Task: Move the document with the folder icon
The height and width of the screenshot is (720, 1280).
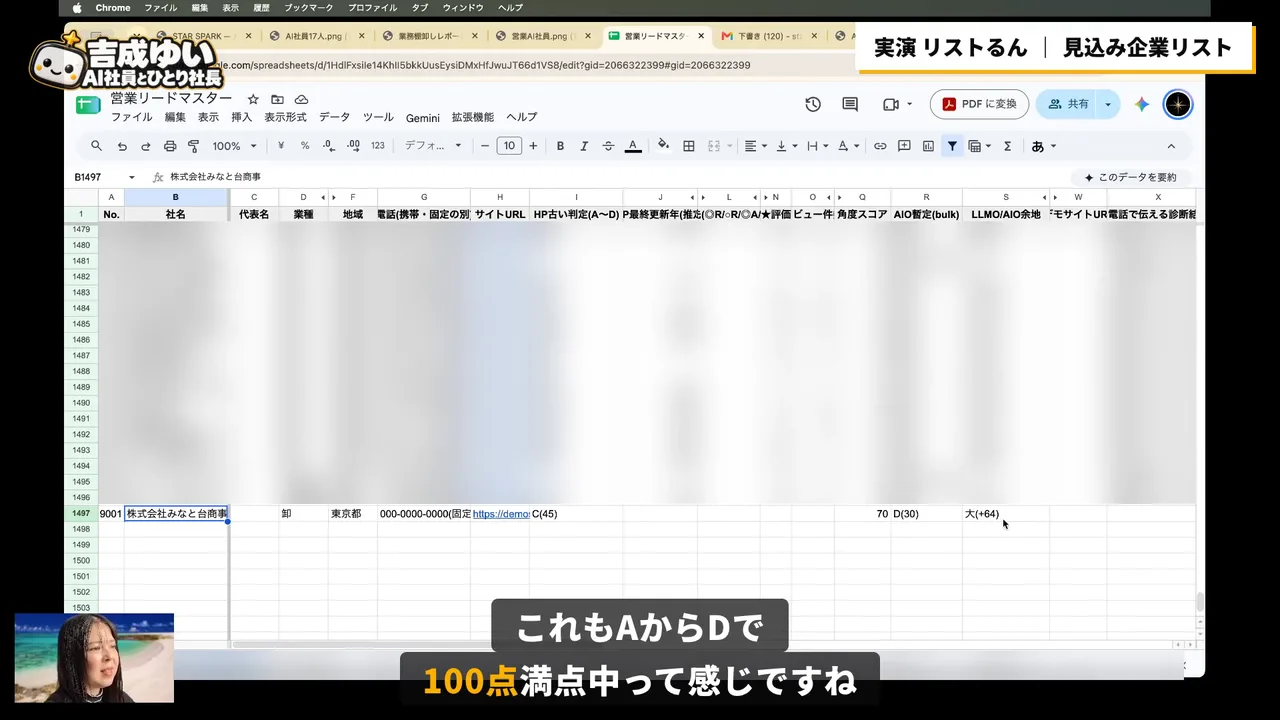Action: point(277,99)
